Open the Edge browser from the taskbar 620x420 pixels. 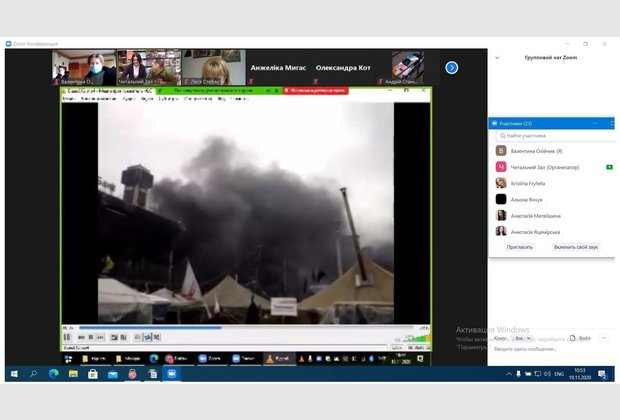(x=53, y=373)
